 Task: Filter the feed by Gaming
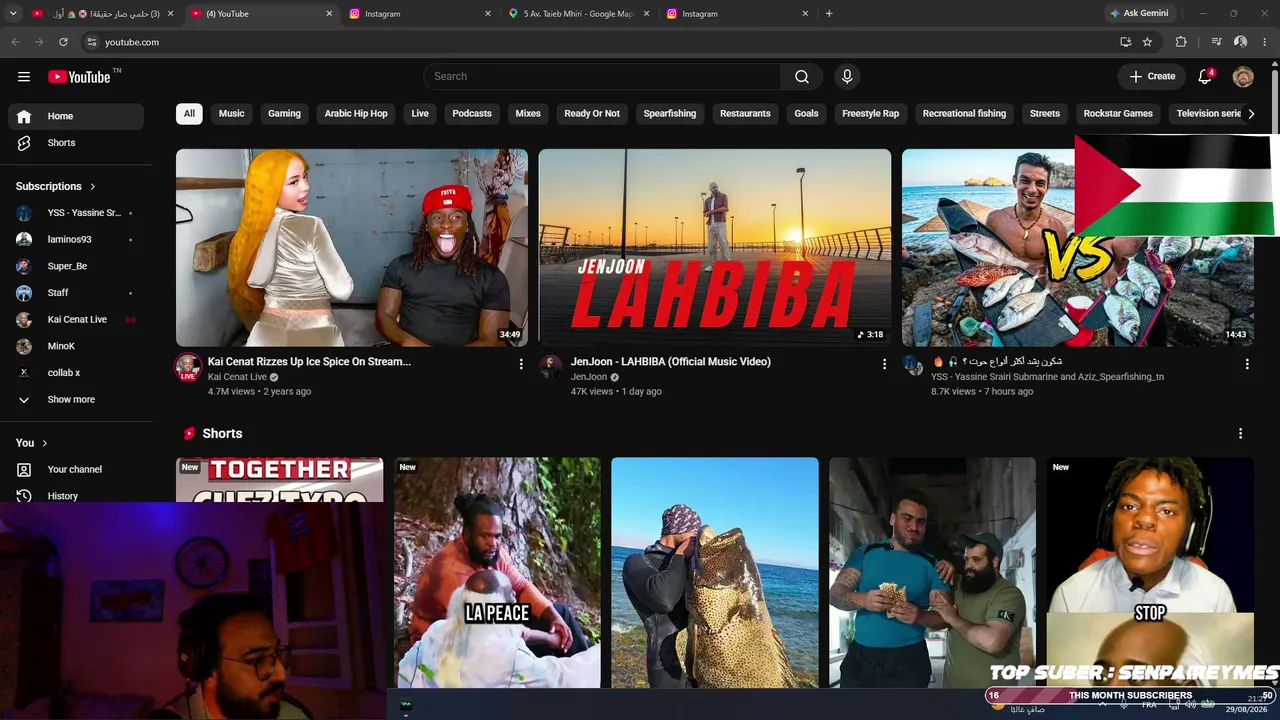284,114
